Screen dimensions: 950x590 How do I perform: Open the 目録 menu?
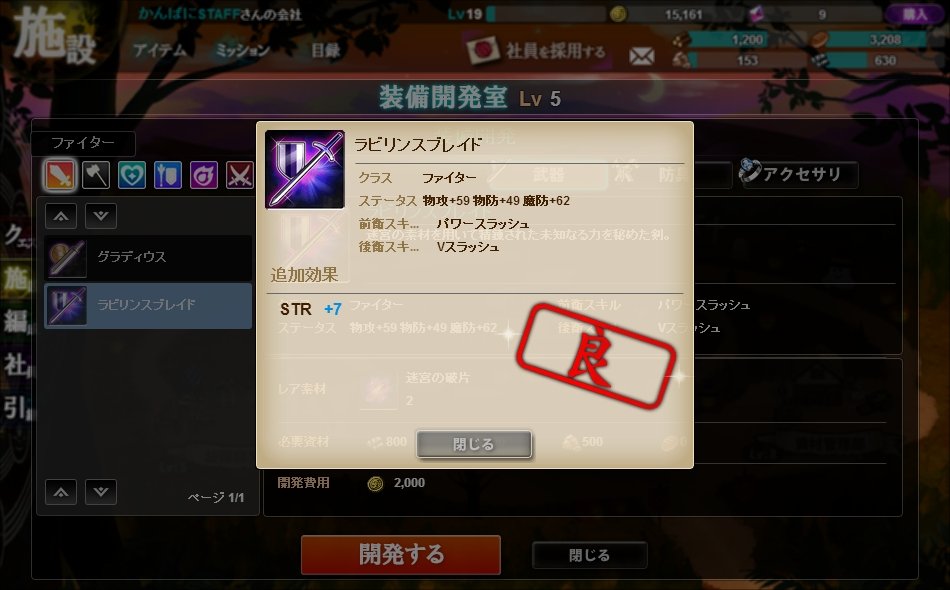coord(325,50)
